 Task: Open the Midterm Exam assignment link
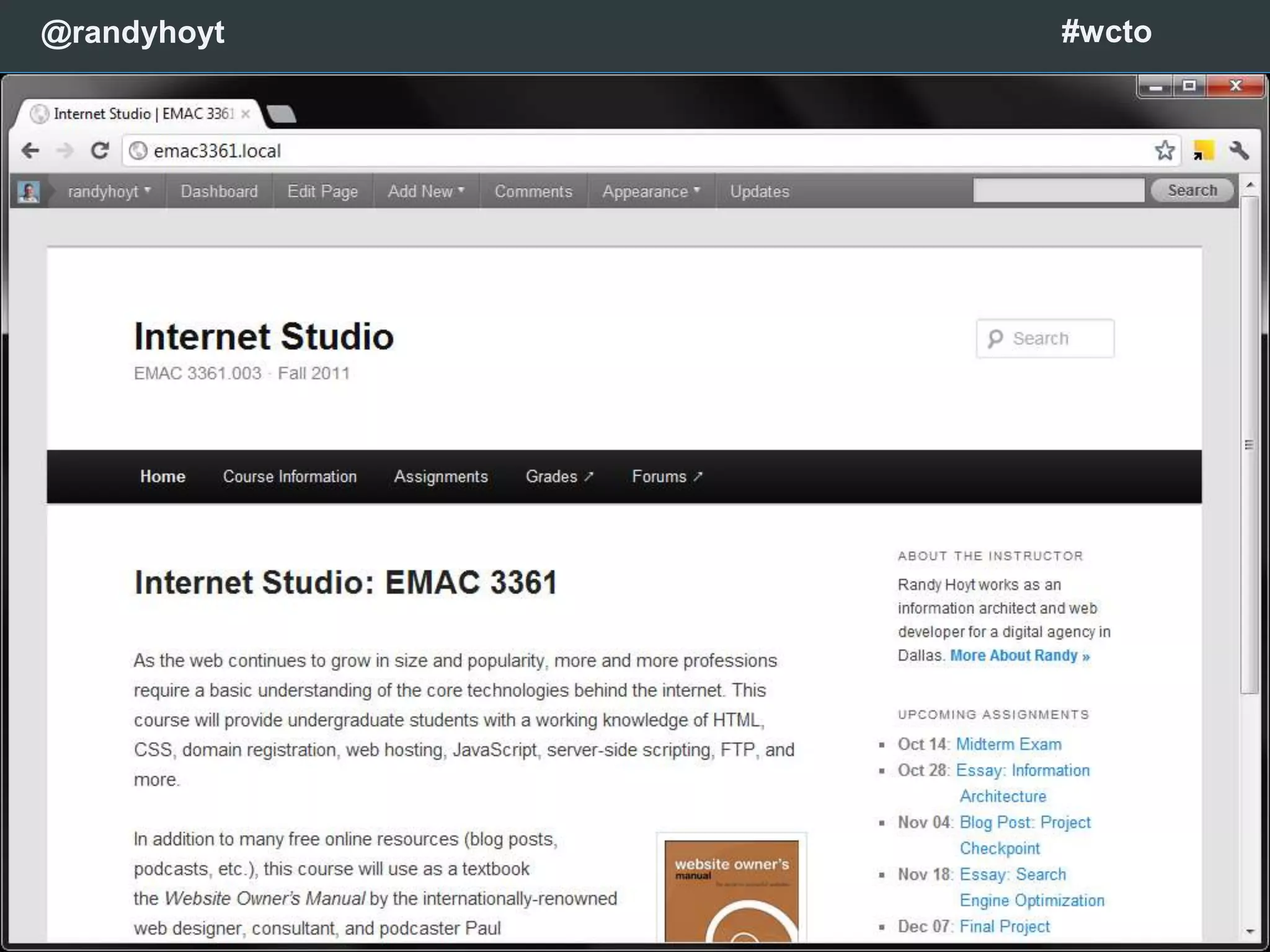tap(1008, 744)
